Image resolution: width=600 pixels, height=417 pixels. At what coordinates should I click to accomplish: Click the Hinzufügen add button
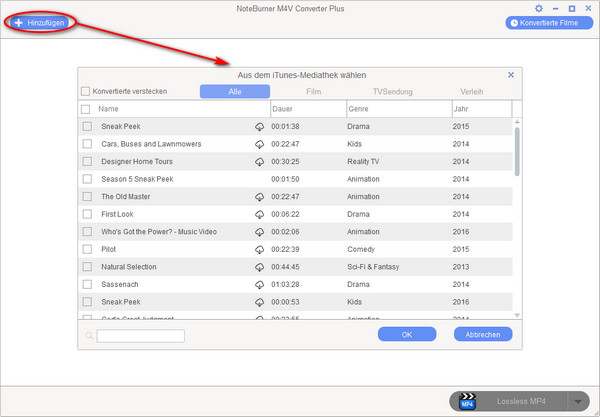pyautogui.click(x=39, y=23)
